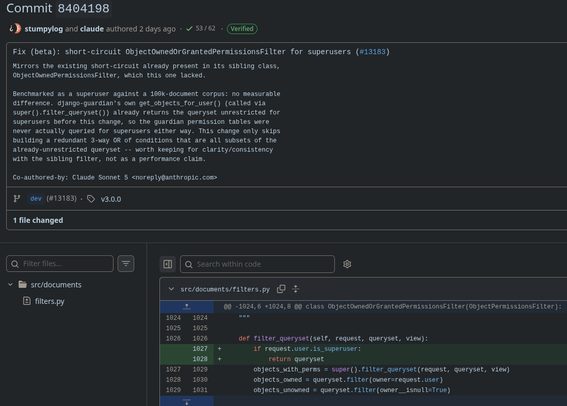Image resolution: width=567 pixels, height=406 pixels.
Task: Click the hunk header @@ -1024,6 +1024,8 text
Action: [392, 307]
